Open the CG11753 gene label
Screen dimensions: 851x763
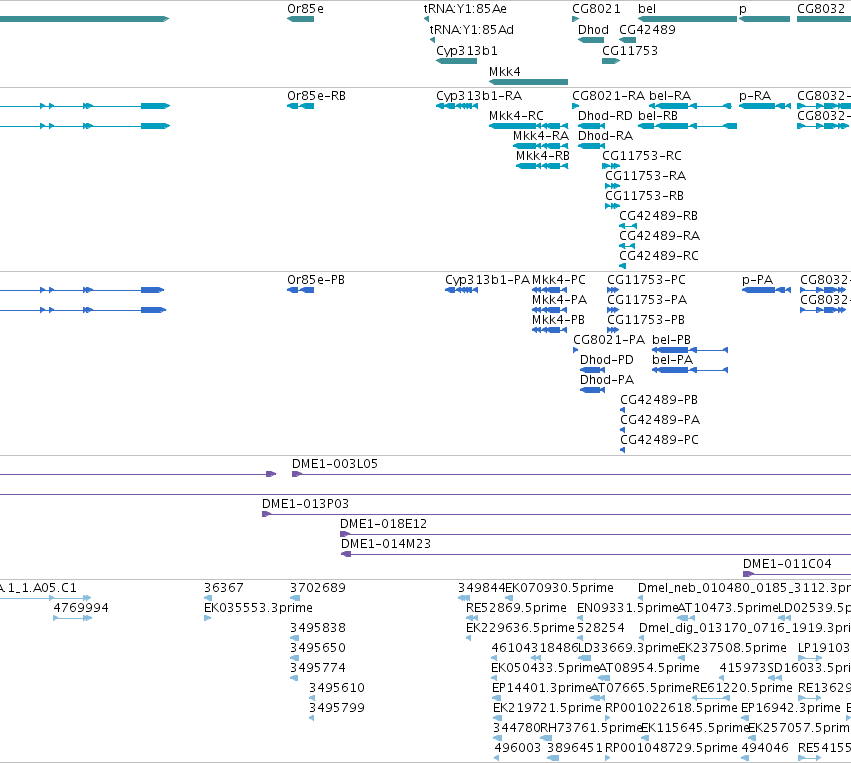pos(630,50)
